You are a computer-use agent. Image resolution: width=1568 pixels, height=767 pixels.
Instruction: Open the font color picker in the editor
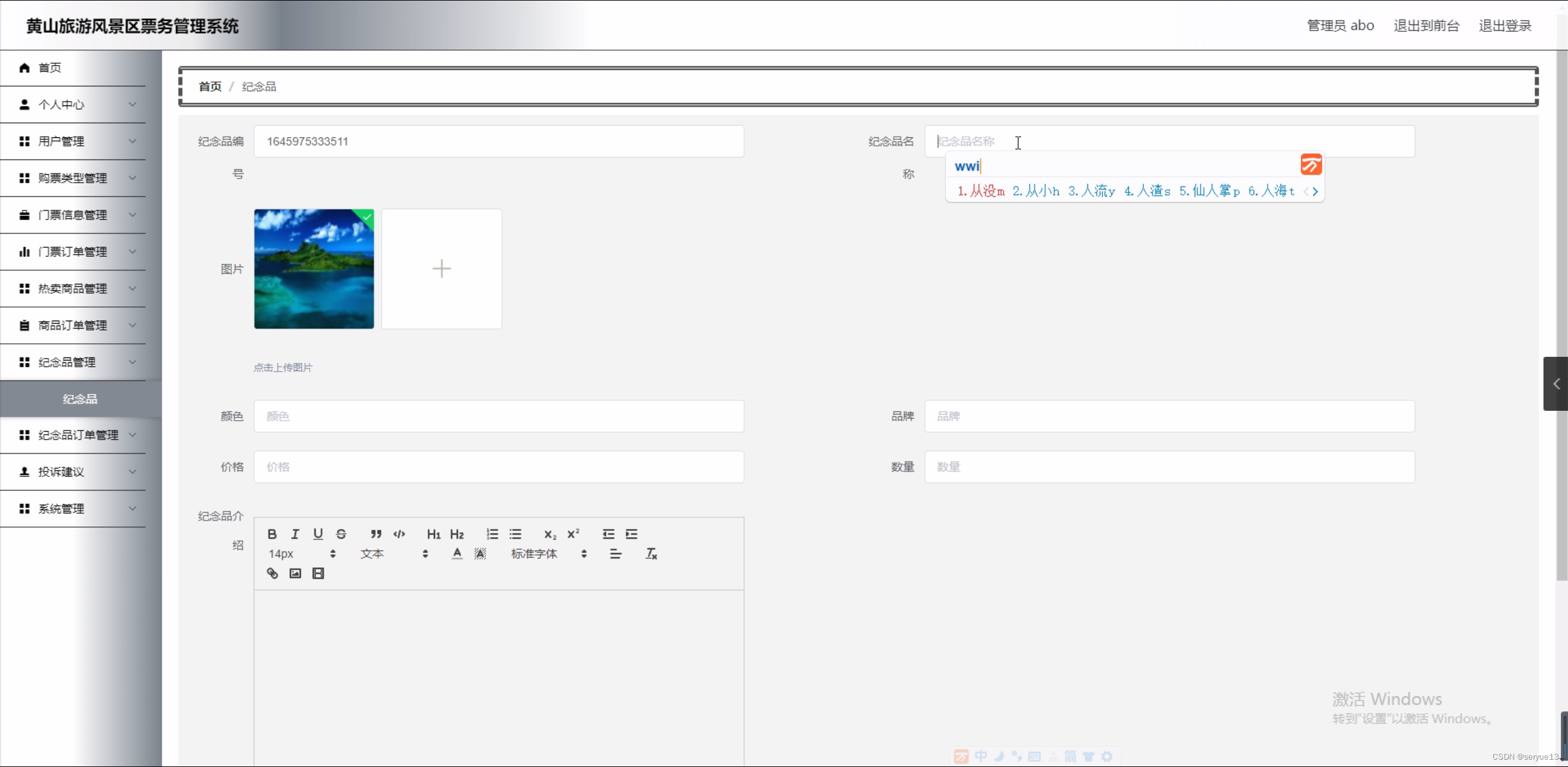tap(457, 553)
